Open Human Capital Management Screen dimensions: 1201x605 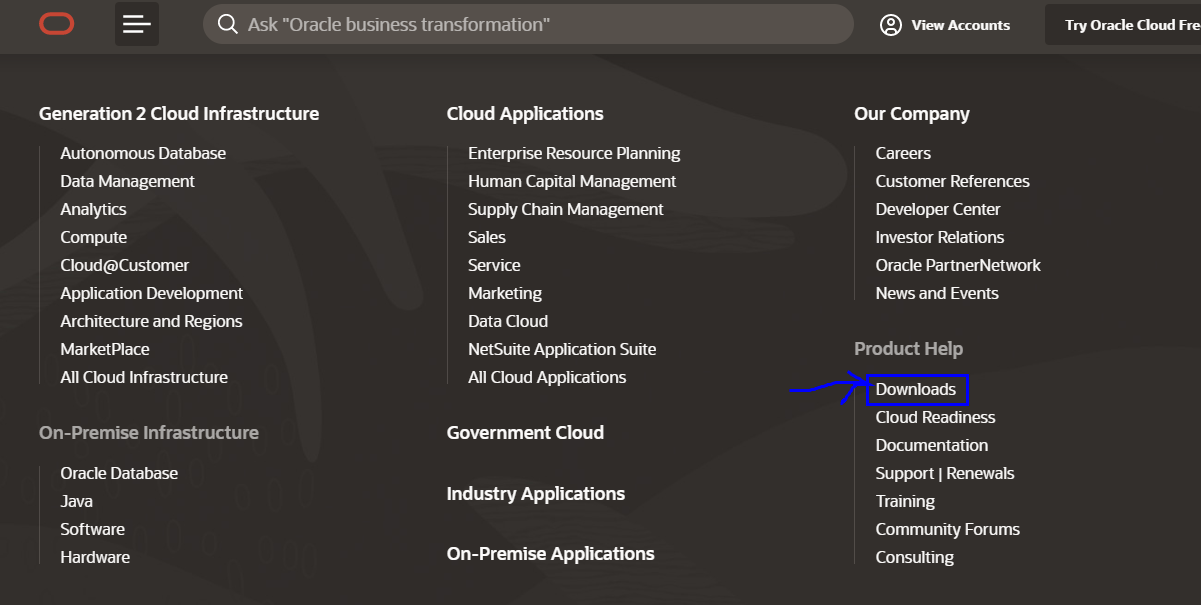tap(572, 181)
